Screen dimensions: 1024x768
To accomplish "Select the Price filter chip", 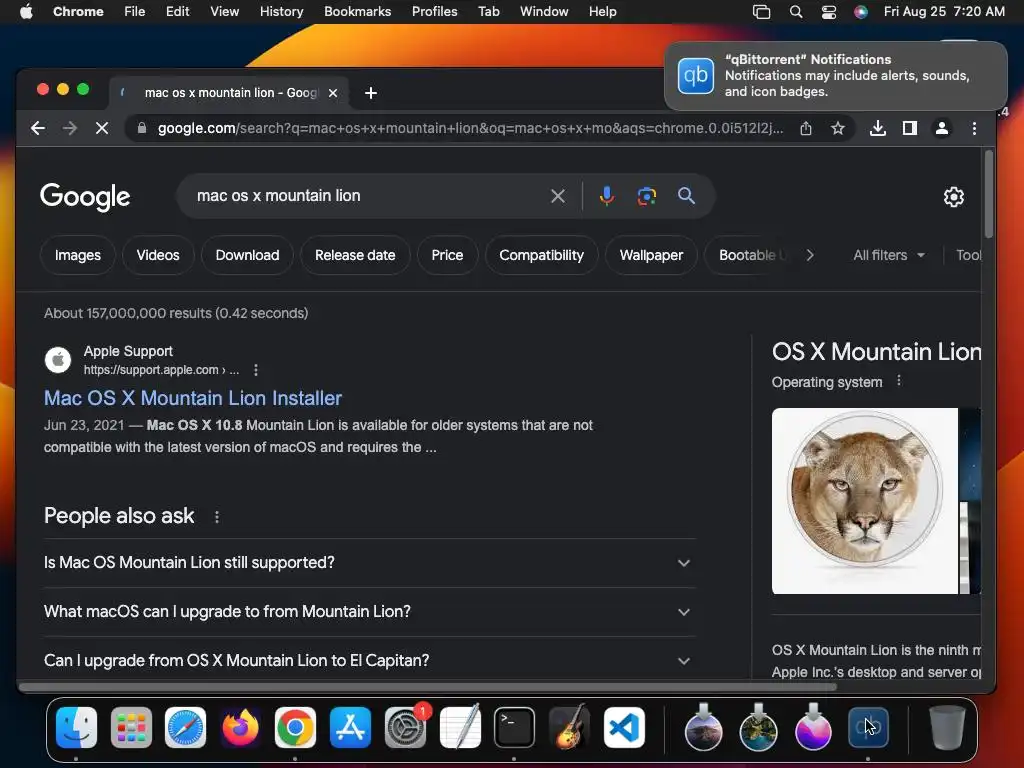I will [447, 255].
